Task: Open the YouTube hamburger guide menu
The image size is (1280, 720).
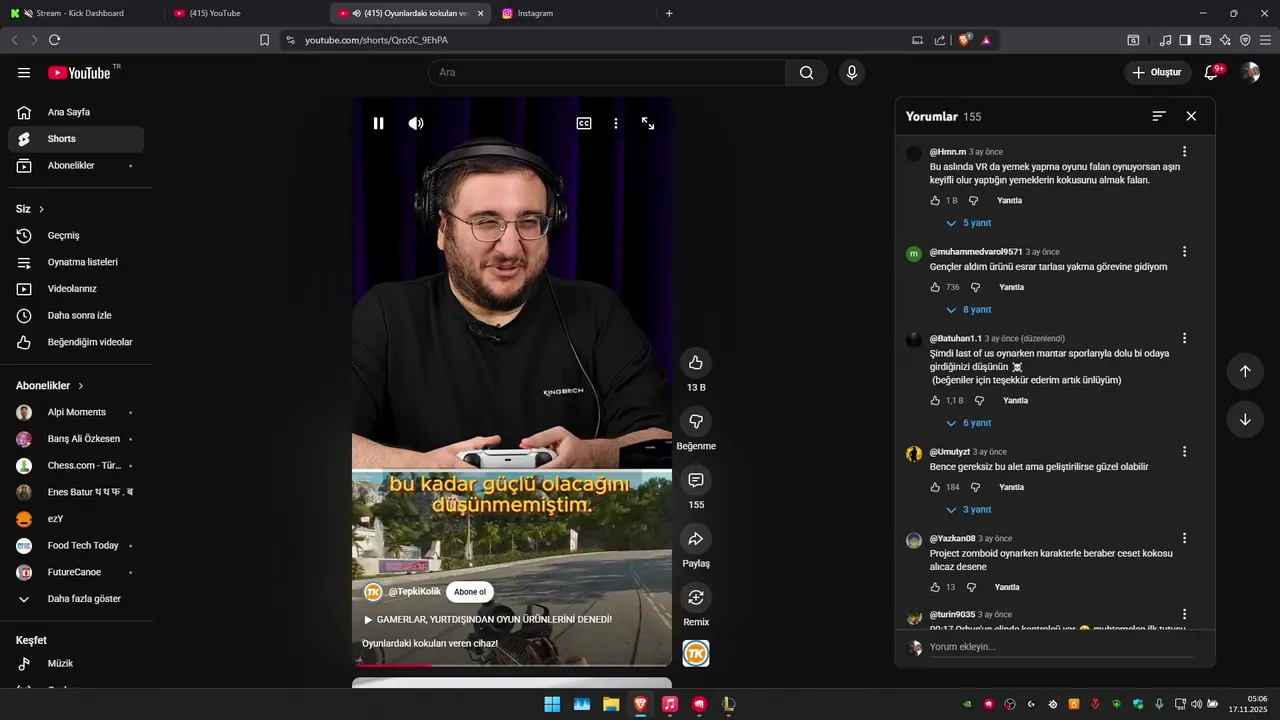Action: click(24, 72)
